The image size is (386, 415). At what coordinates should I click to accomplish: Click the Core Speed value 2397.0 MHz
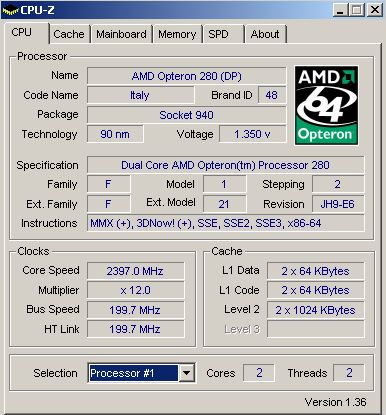[135, 271]
